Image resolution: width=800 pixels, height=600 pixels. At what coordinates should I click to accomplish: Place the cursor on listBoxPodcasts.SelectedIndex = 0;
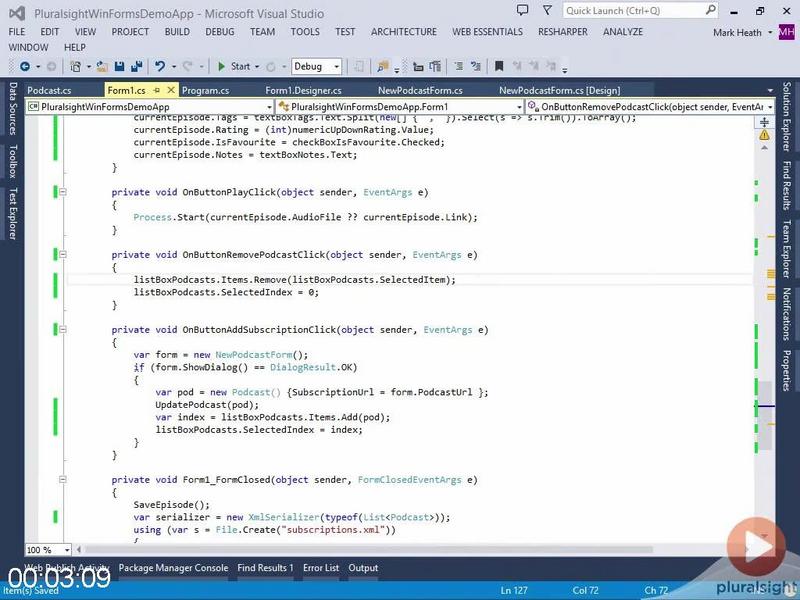(226, 292)
